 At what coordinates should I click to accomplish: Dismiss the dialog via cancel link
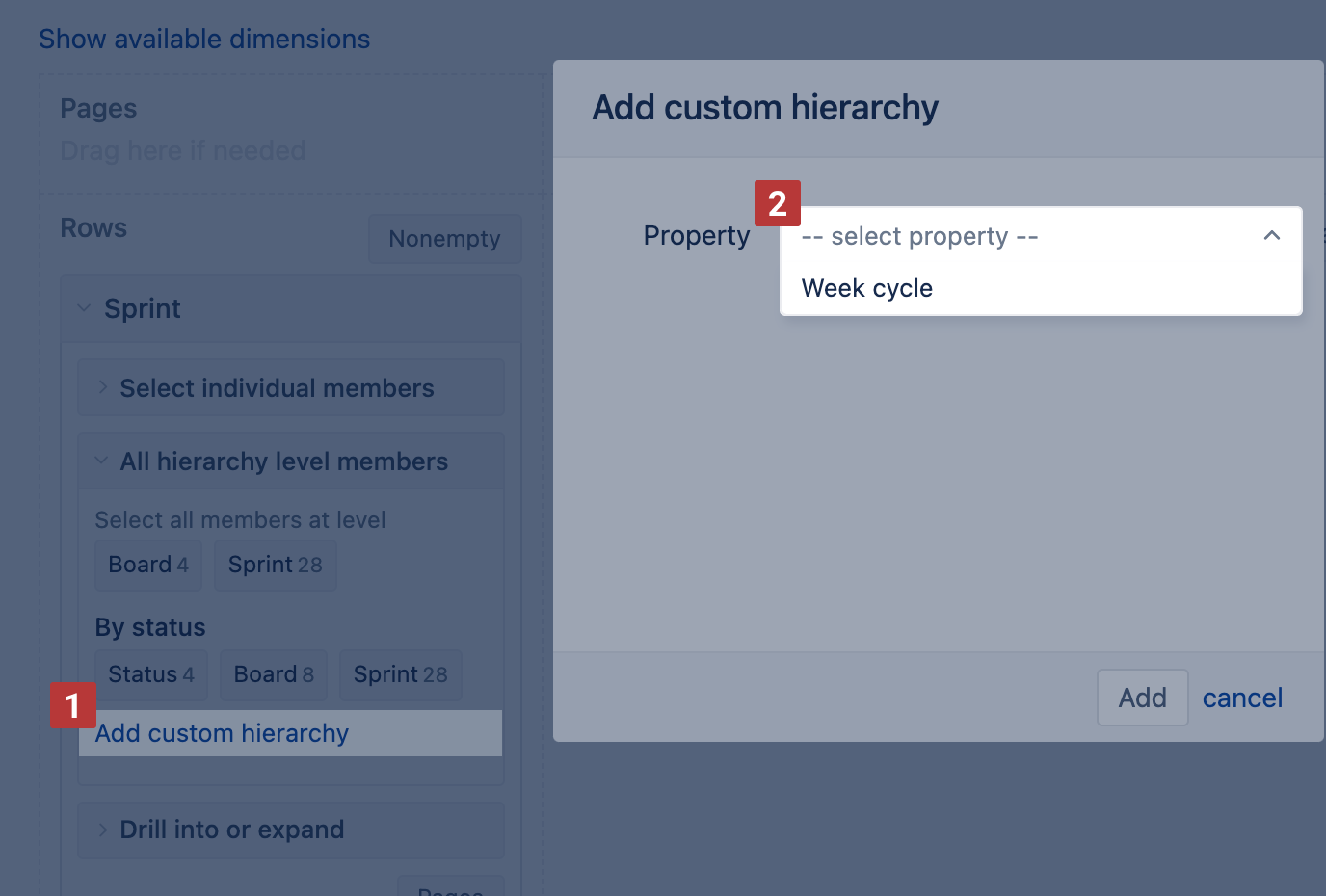[x=1242, y=698]
